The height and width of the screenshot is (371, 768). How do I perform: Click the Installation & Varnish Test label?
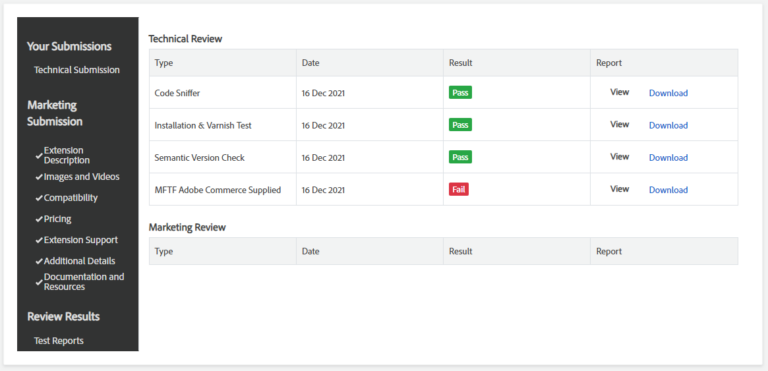point(203,125)
